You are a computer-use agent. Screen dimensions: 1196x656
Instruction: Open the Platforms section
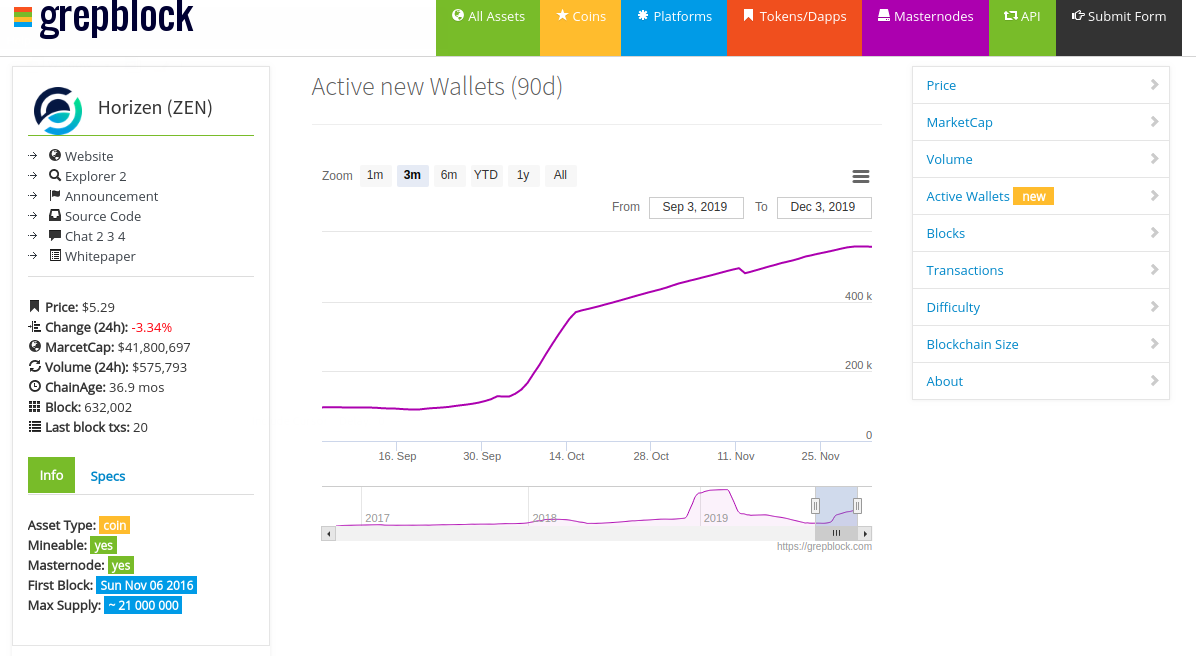(x=674, y=27)
